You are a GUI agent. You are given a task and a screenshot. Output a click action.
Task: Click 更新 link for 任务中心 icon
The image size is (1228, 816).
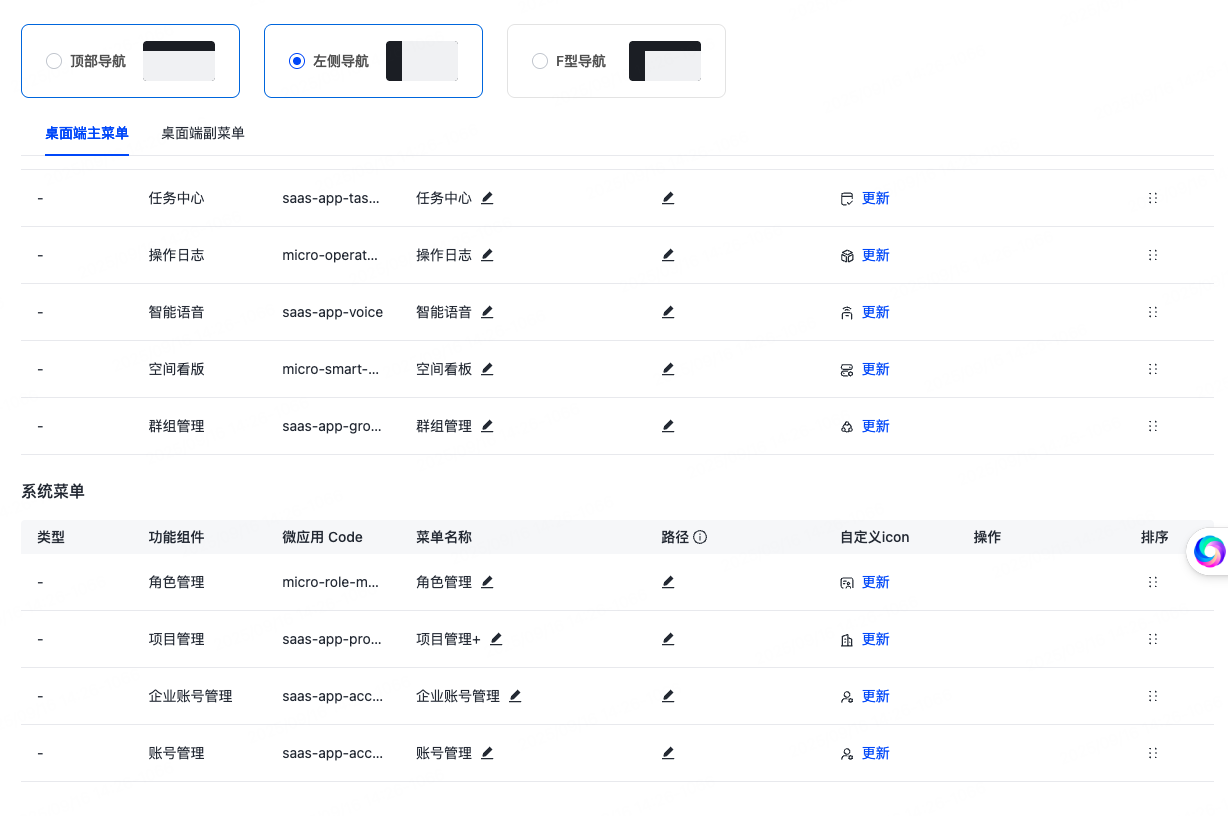tap(875, 198)
